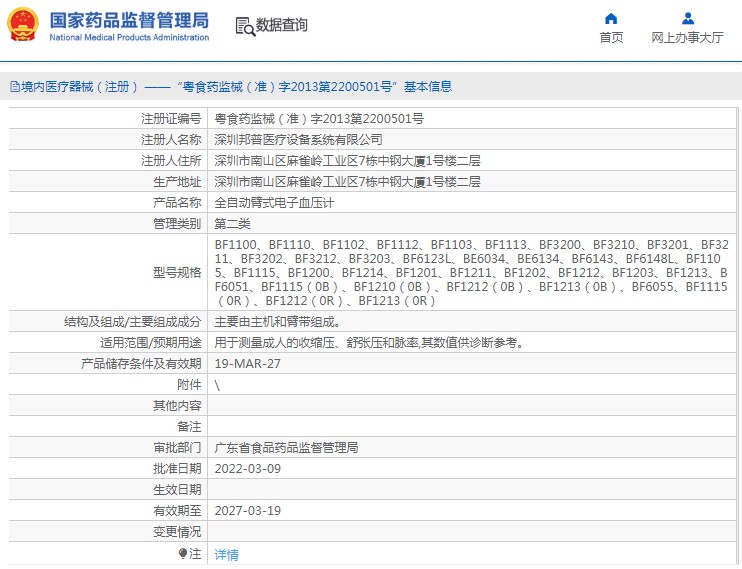Image resolution: width=742 pixels, height=569 pixels.
Task: Click storage value 19-MAR-27
Action: click(247, 364)
